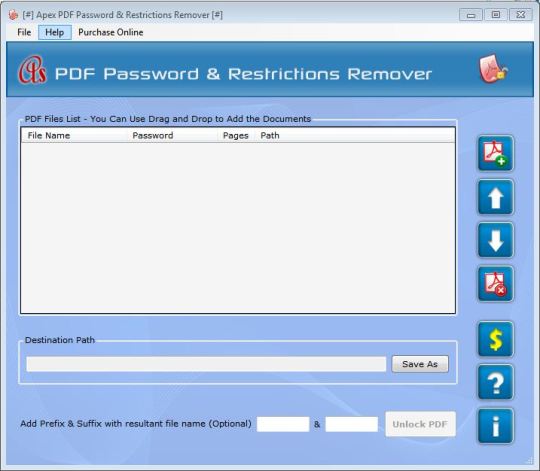Click the Pages column header
Screen dimensions: 540x471
(236, 136)
